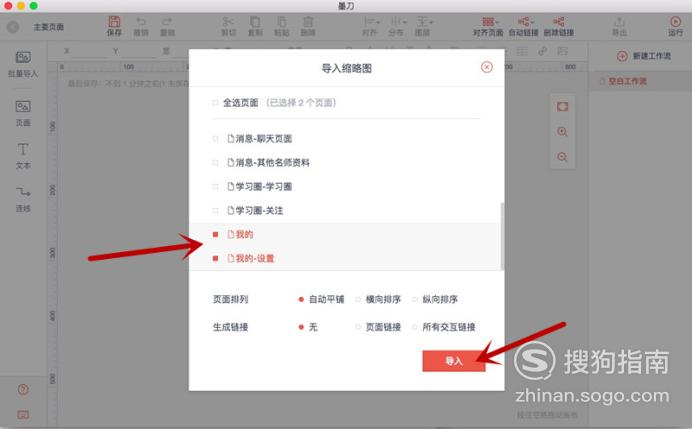692x429 pixels.
Task: Check the 学习圈-学习圈 checkbox
Action: [x=215, y=186]
